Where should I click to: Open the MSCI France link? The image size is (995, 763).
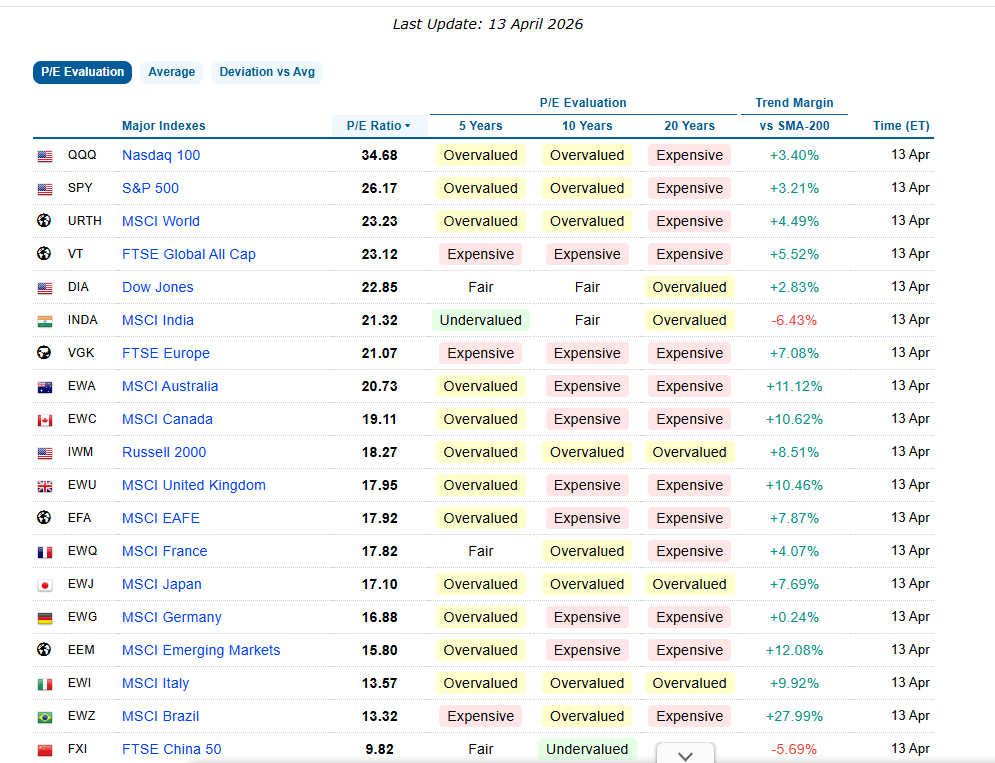coord(165,551)
